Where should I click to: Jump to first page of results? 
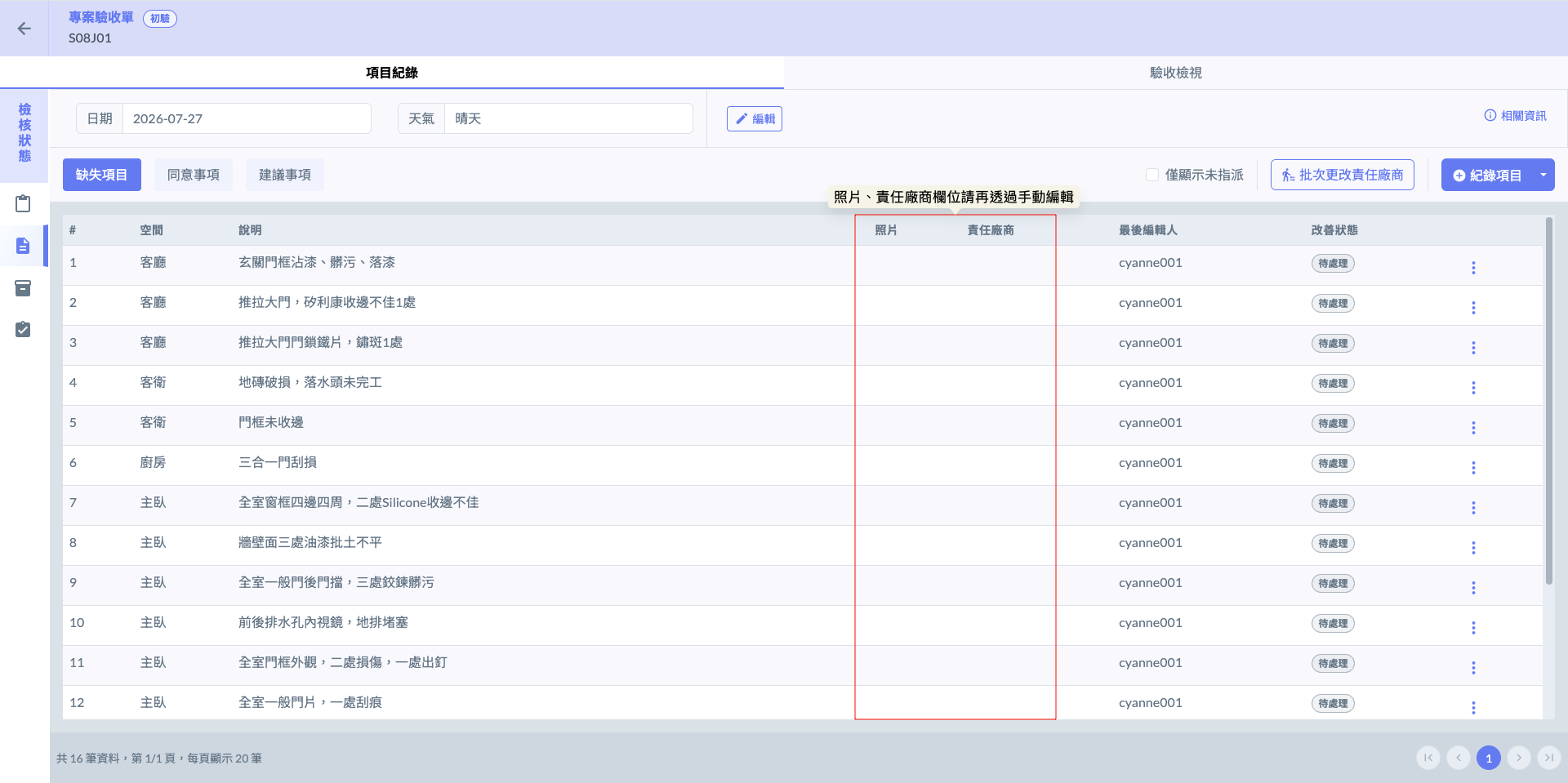coord(1428,758)
